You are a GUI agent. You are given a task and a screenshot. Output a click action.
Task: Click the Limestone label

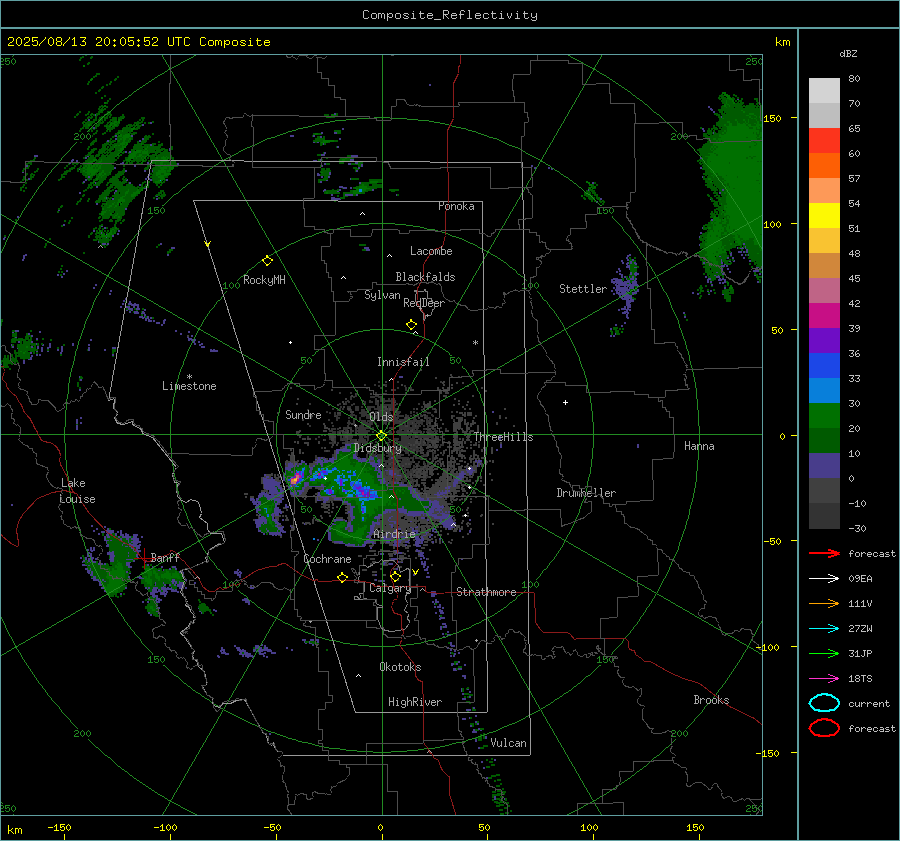click(189, 386)
